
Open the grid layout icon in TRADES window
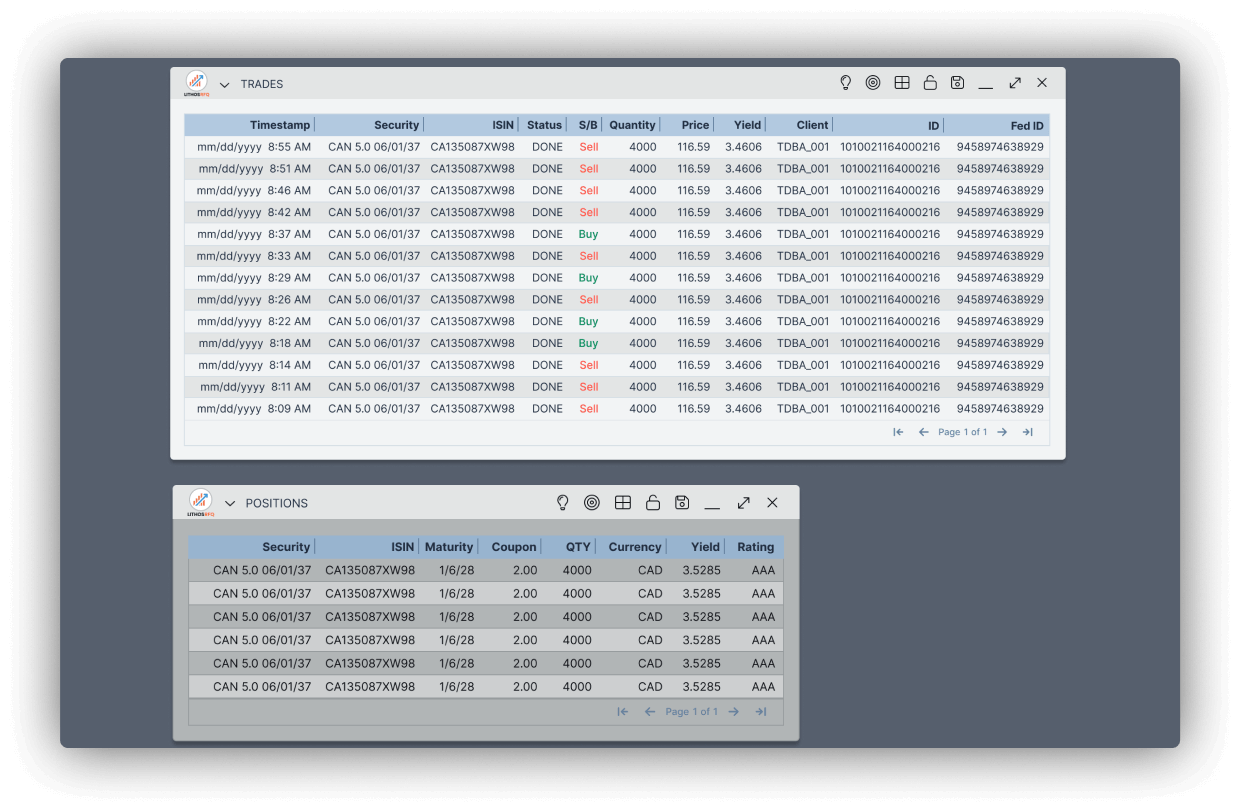(901, 82)
